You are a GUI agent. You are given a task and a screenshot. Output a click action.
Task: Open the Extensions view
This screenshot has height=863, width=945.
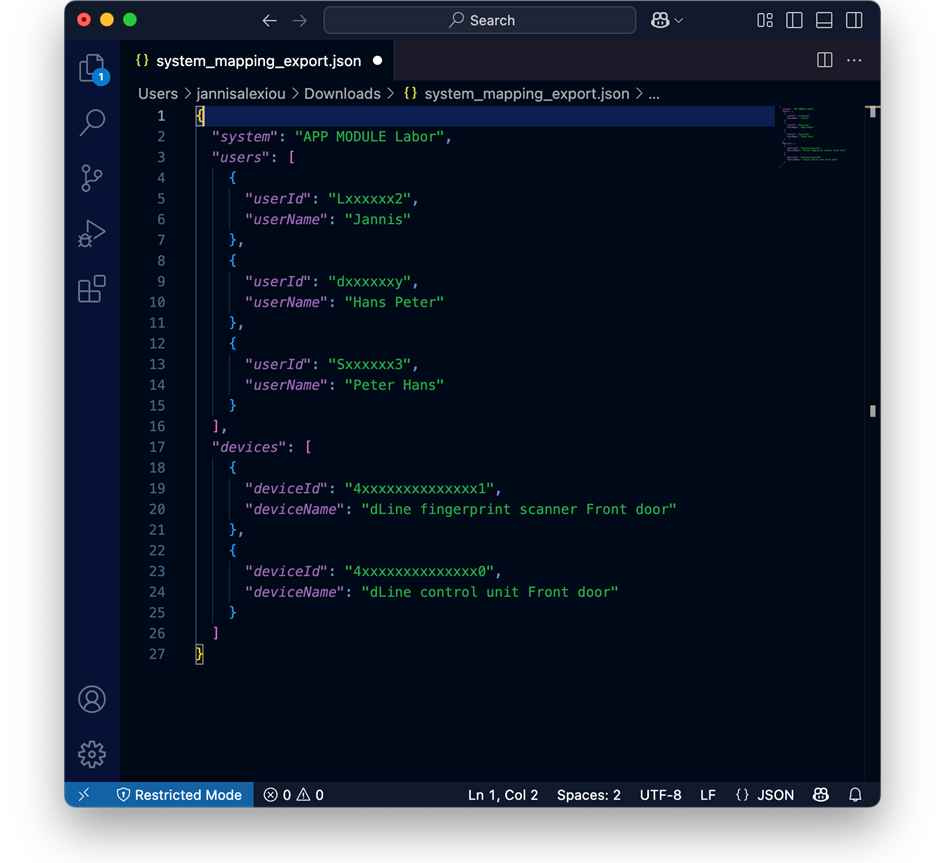click(x=92, y=289)
